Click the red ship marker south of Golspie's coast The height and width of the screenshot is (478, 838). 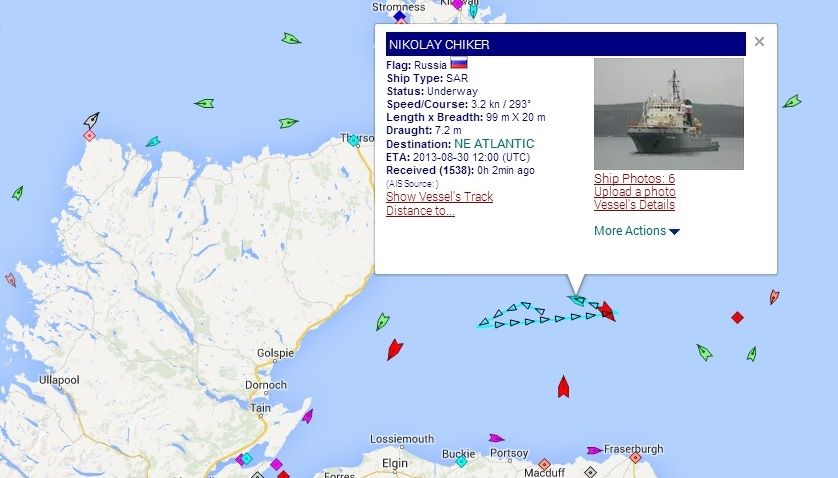[x=394, y=349]
